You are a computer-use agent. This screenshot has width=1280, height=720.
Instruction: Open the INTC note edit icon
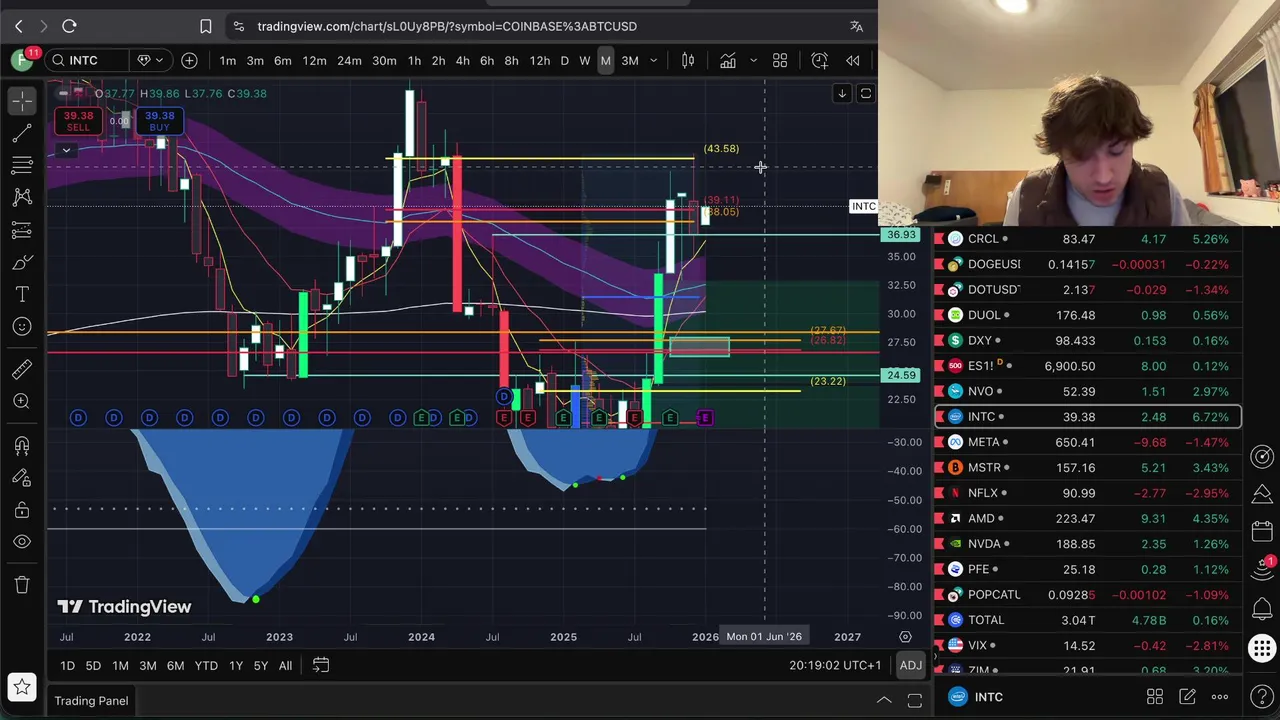click(x=1187, y=697)
